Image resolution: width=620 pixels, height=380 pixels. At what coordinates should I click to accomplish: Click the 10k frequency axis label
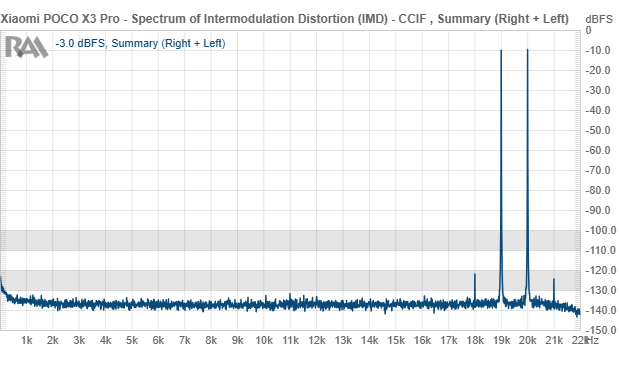264,340
